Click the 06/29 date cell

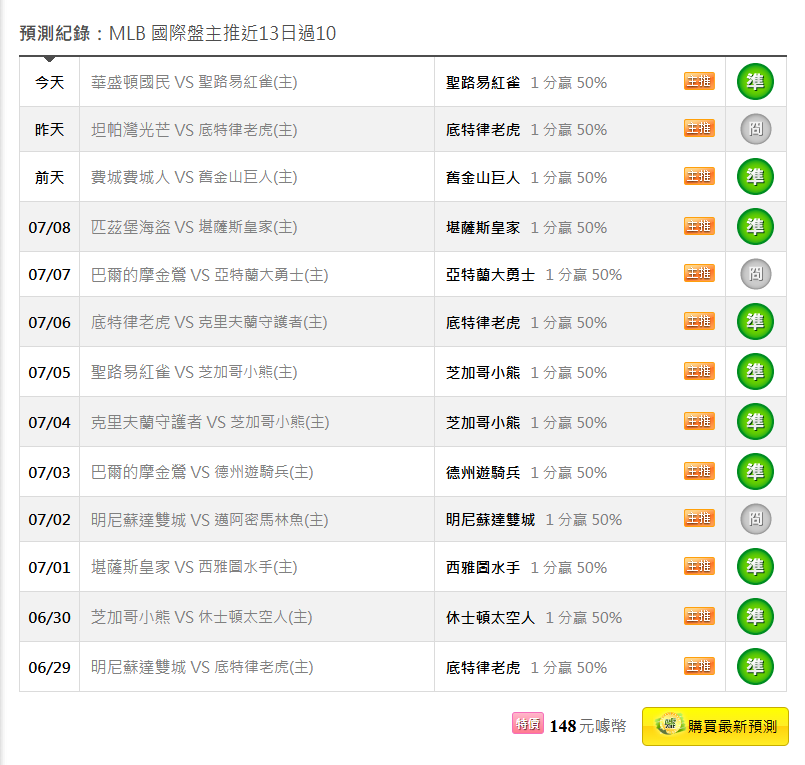[x=49, y=667]
